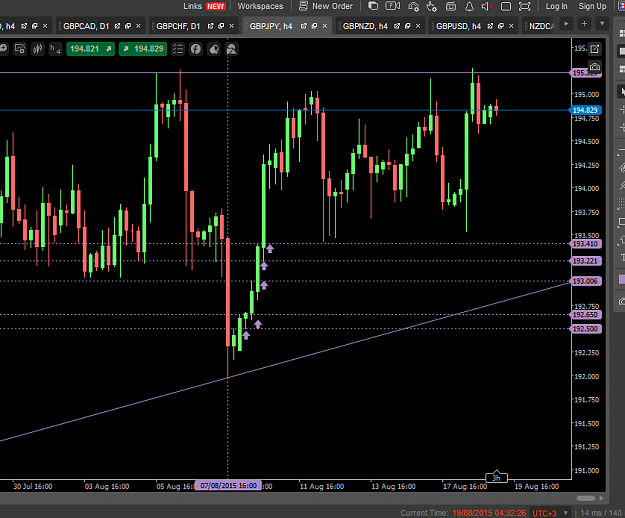Close the GBPNZD, h4 tab

tap(418, 26)
